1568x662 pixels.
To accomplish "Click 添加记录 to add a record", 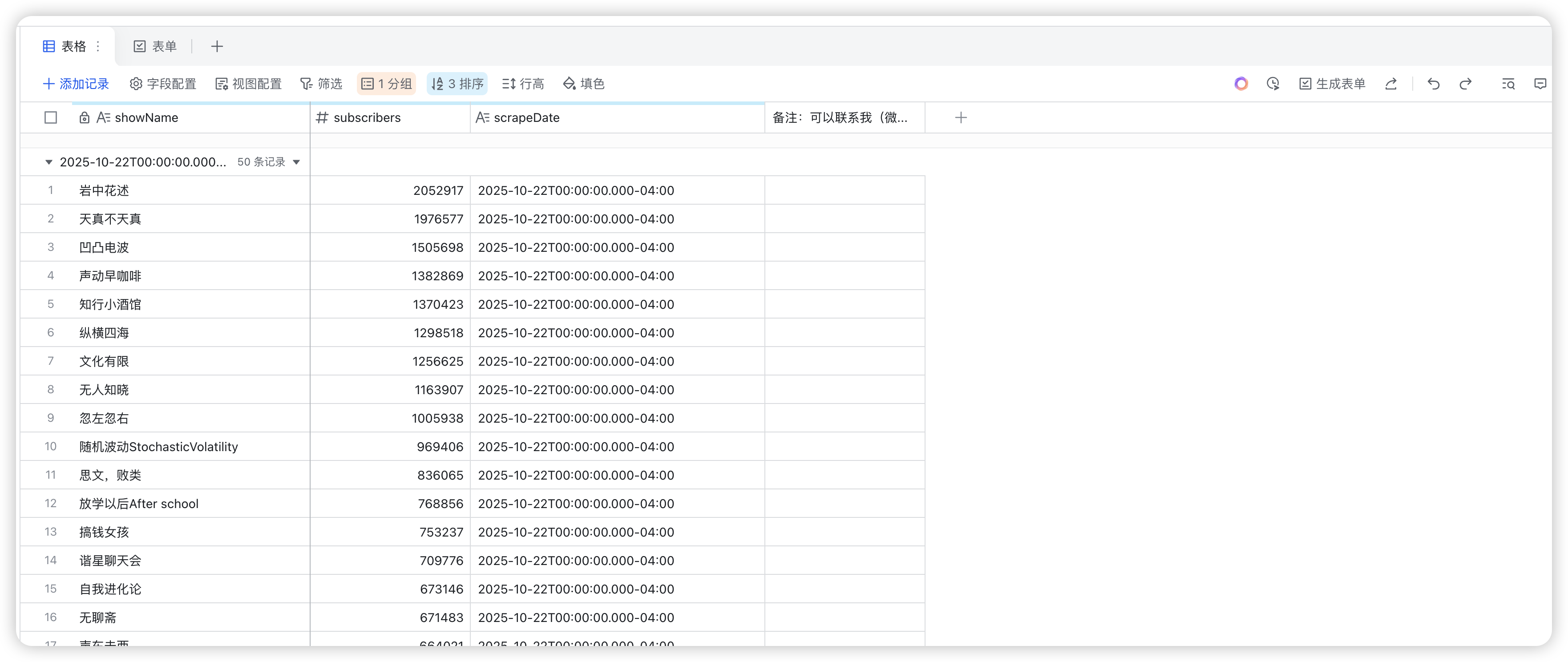I will point(76,84).
